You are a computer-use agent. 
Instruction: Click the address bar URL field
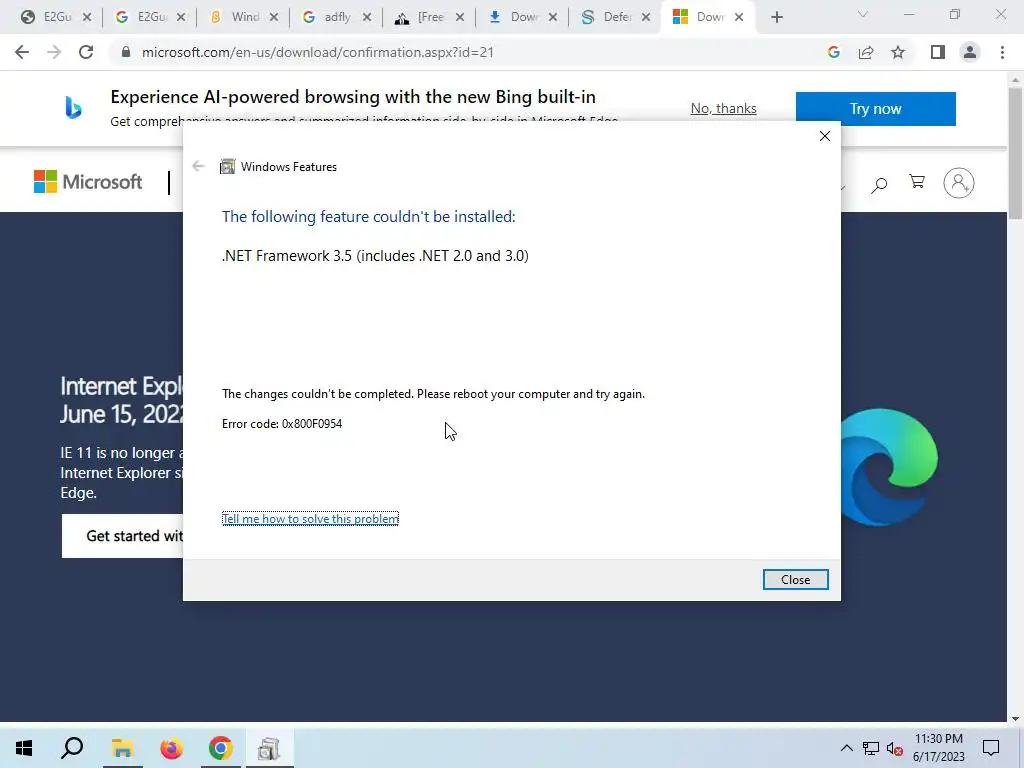(317, 52)
